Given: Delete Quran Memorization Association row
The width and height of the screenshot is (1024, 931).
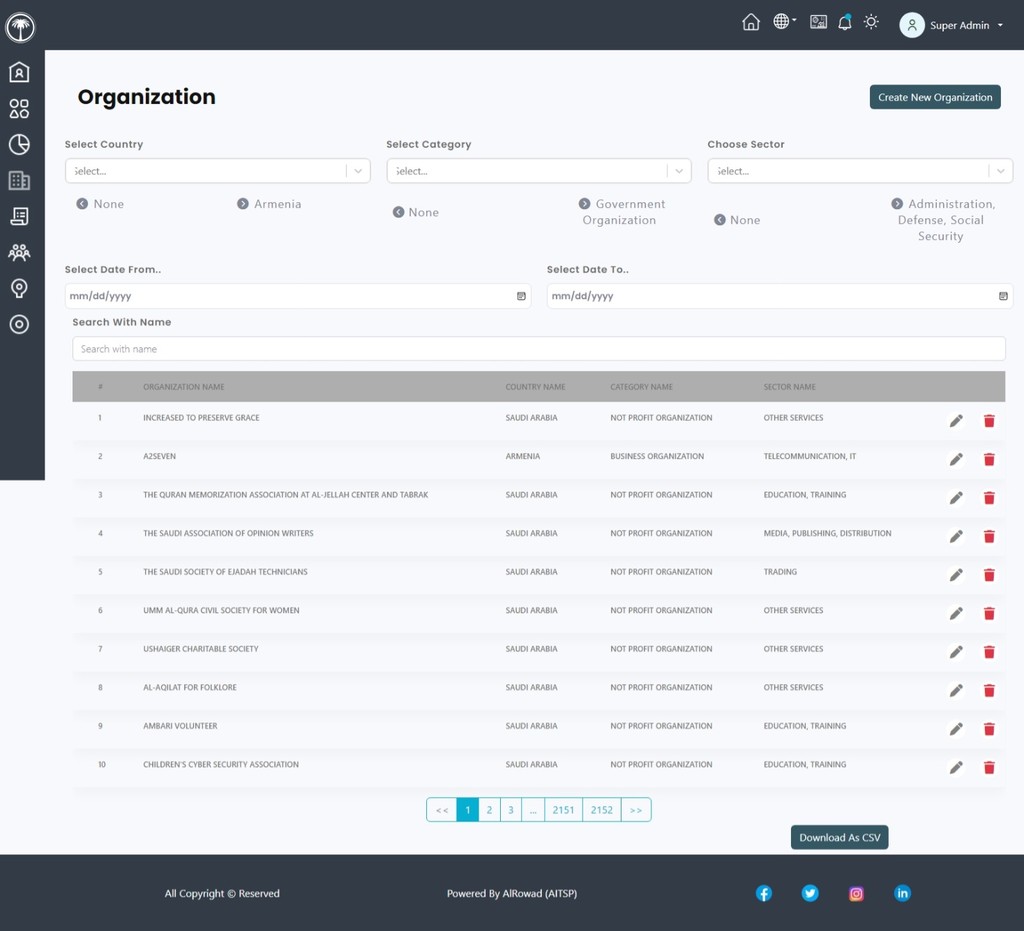Looking at the screenshot, I should 989,498.
